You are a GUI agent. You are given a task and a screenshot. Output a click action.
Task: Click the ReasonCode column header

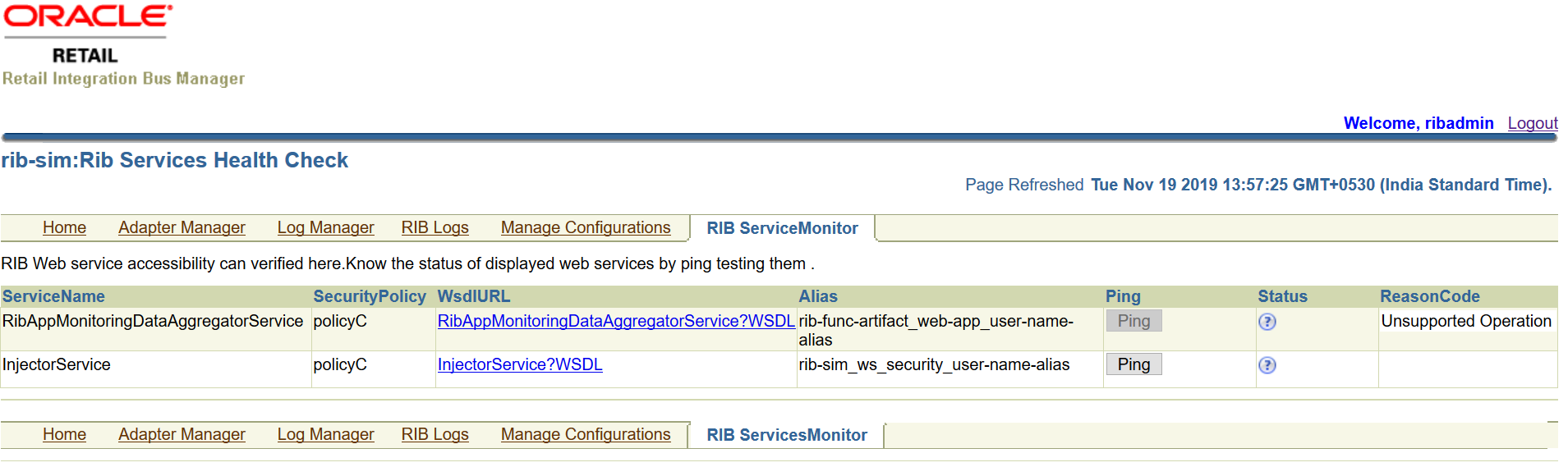pos(1430,296)
